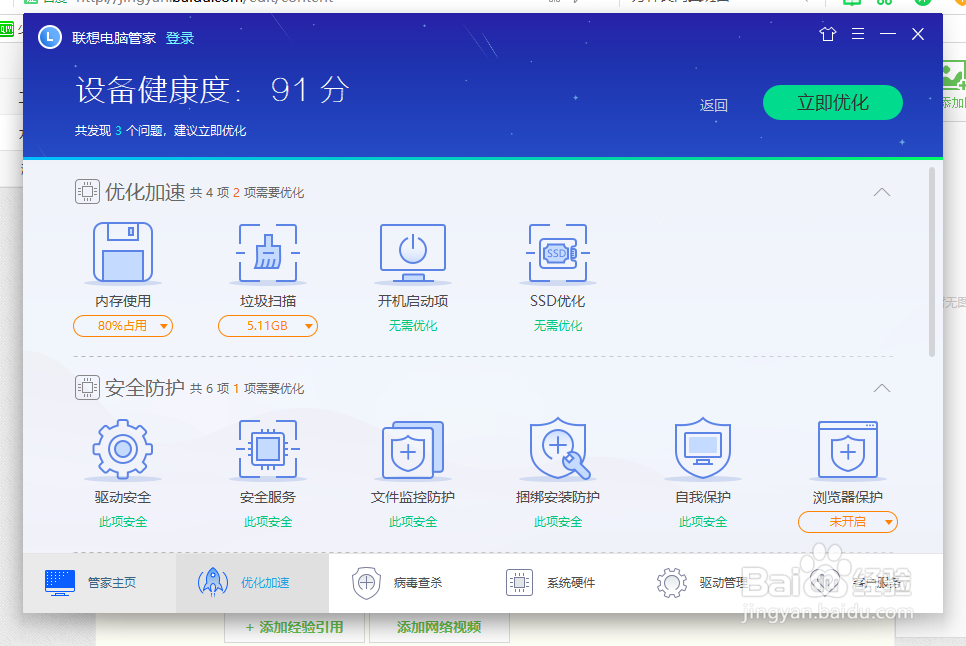Click 此项安全 under 驱动安全
The height and width of the screenshot is (646, 966).
pos(123,522)
